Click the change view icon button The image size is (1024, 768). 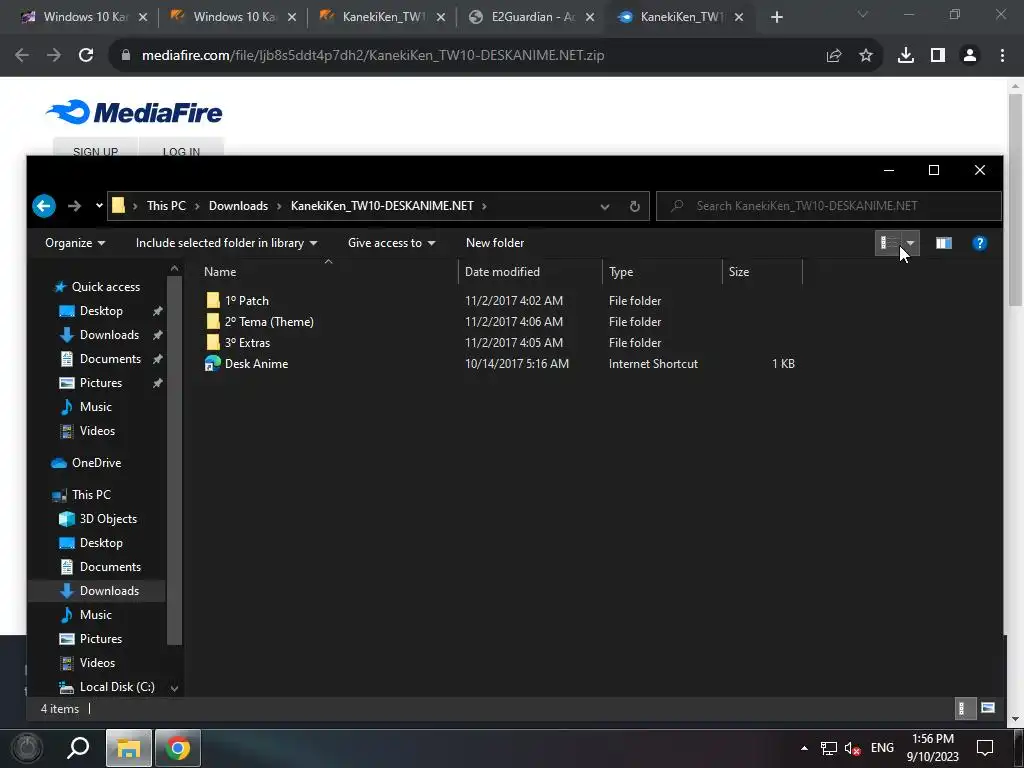(889, 243)
